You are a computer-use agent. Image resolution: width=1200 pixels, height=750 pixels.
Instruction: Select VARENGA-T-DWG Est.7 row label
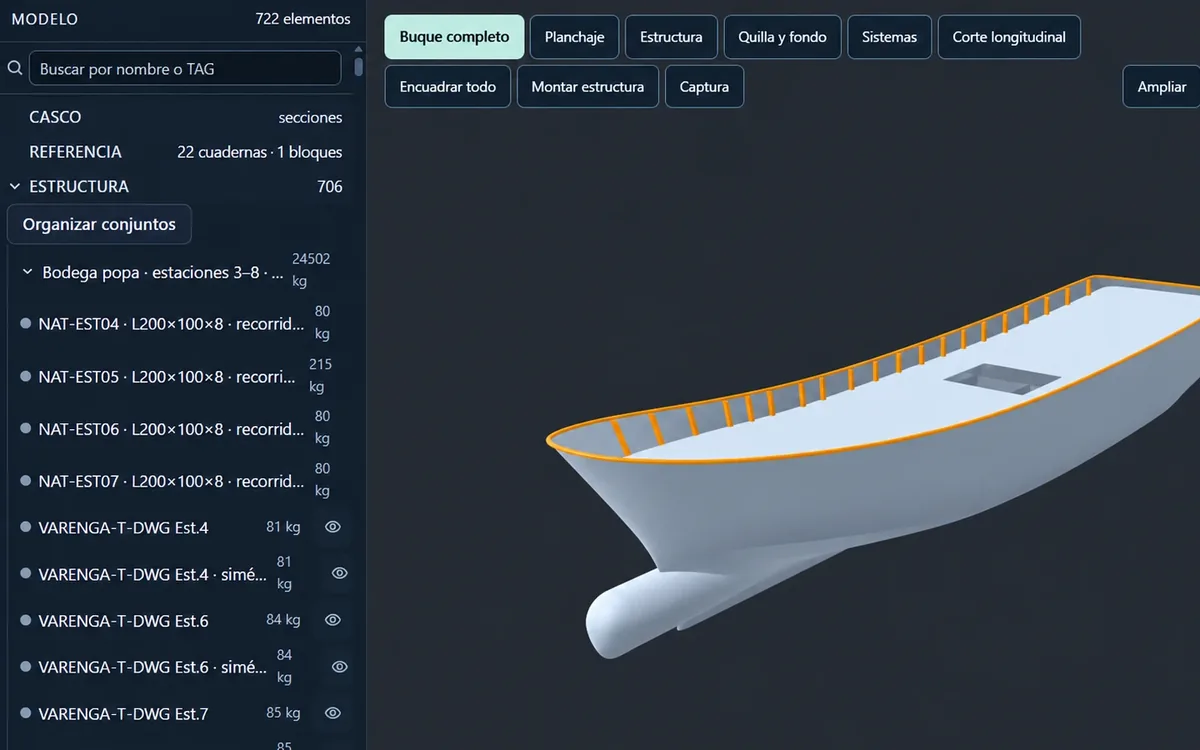click(x=123, y=713)
